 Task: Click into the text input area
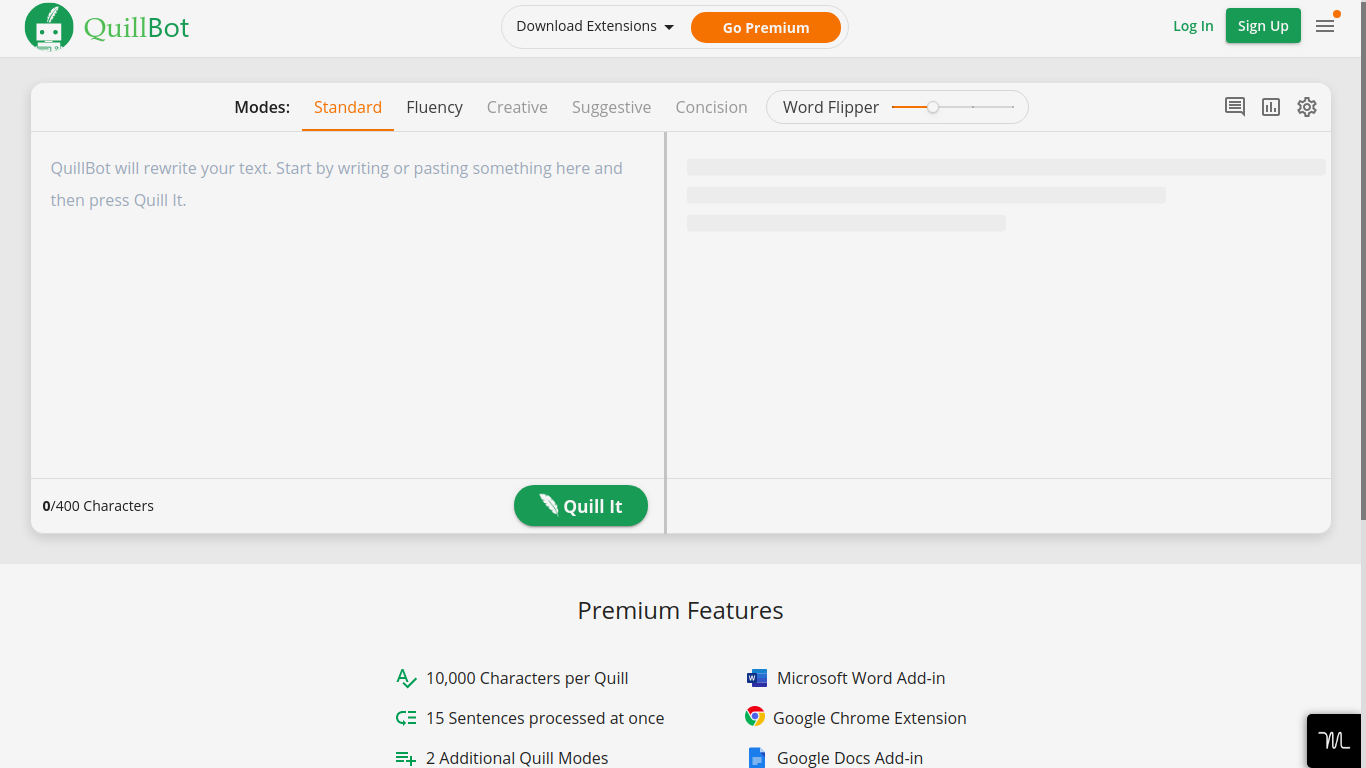(x=347, y=305)
